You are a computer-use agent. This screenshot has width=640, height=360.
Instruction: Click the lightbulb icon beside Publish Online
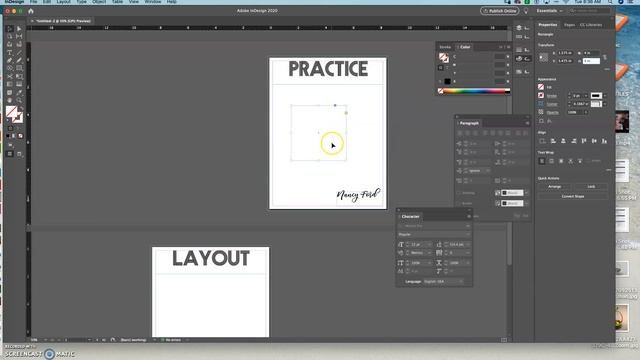526,11
